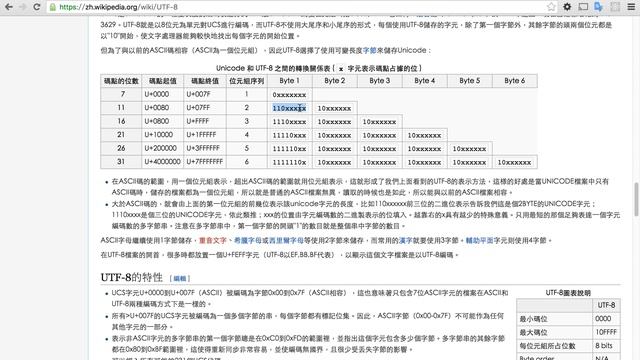Click the U+1FFFFF cell

coord(205,135)
